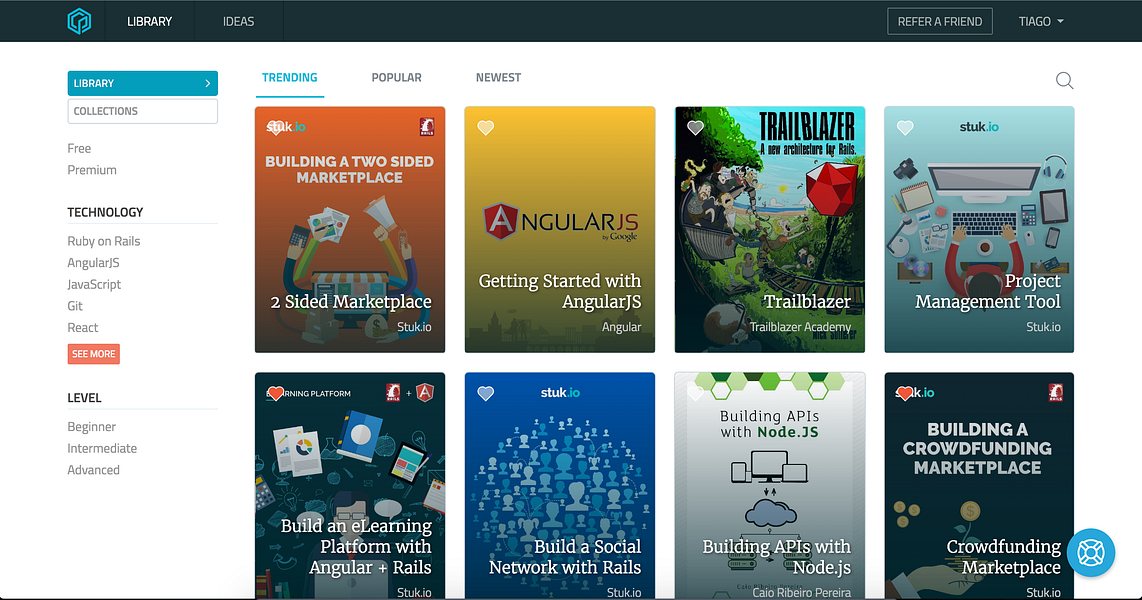This screenshot has width=1142, height=600.
Task: Filter by Premium content
Action: click(92, 170)
